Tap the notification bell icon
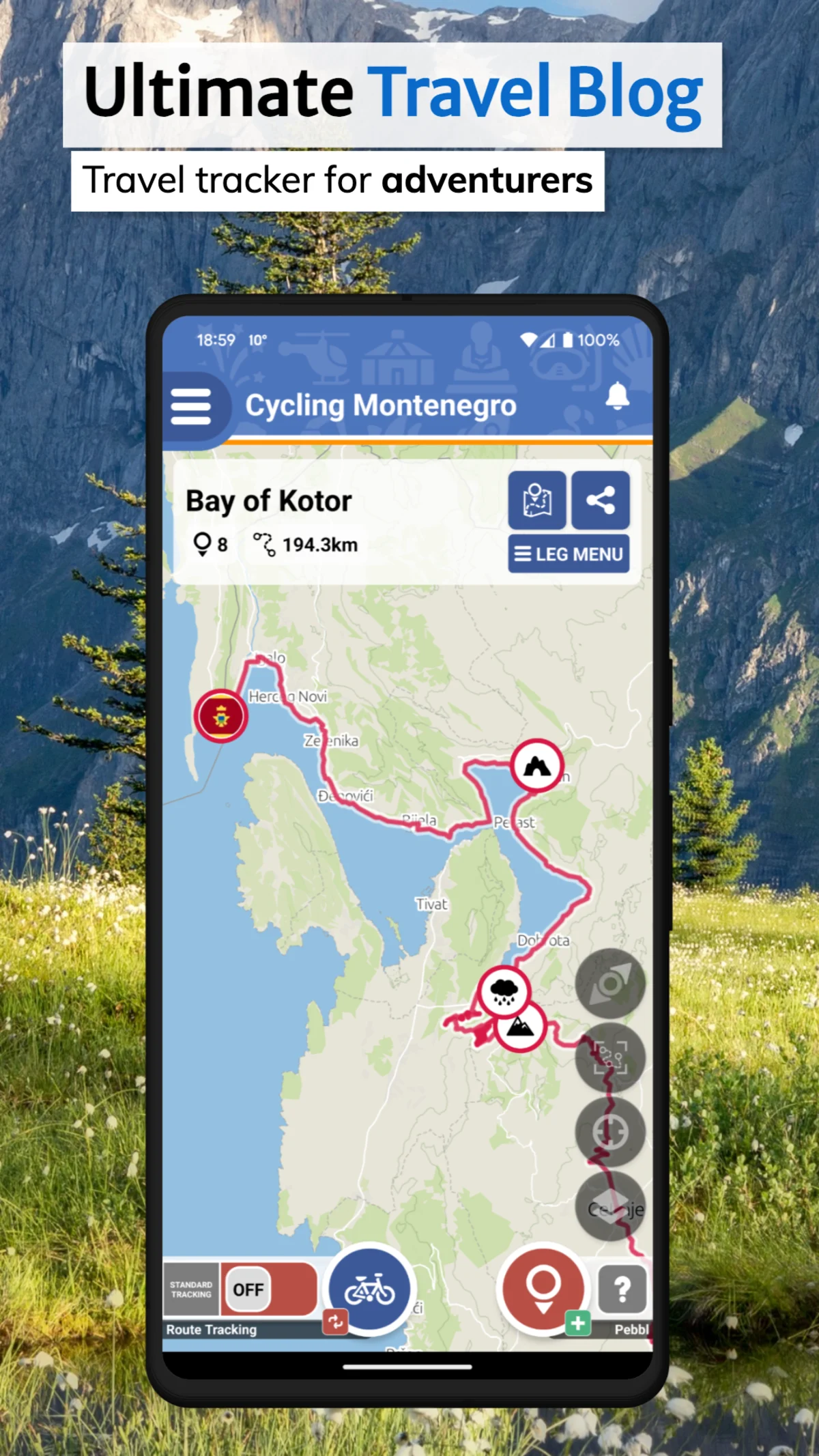819x1456 pixels. (617, 396)
